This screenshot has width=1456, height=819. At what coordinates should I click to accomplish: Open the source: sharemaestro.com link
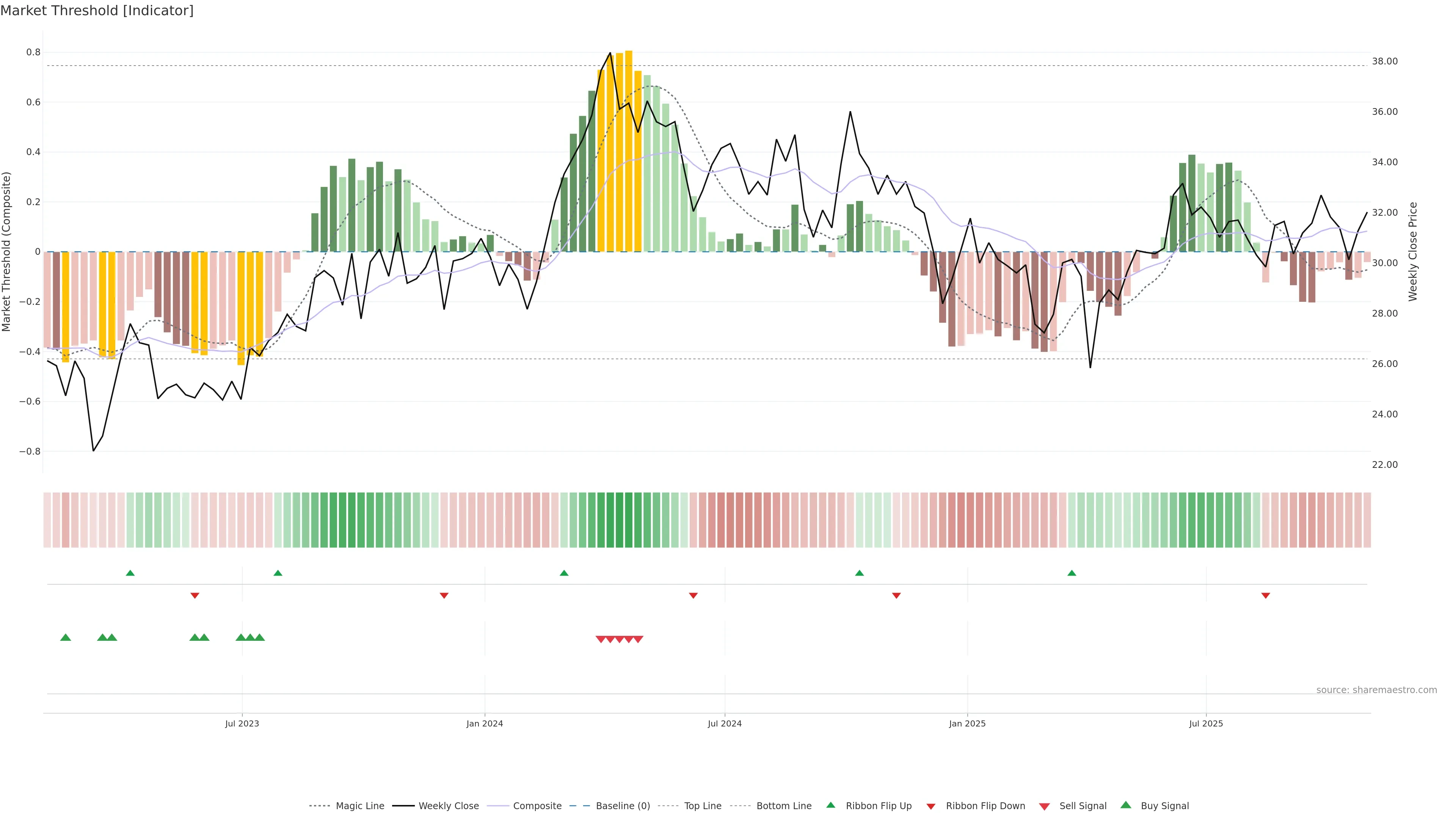tap(1376, 690)
